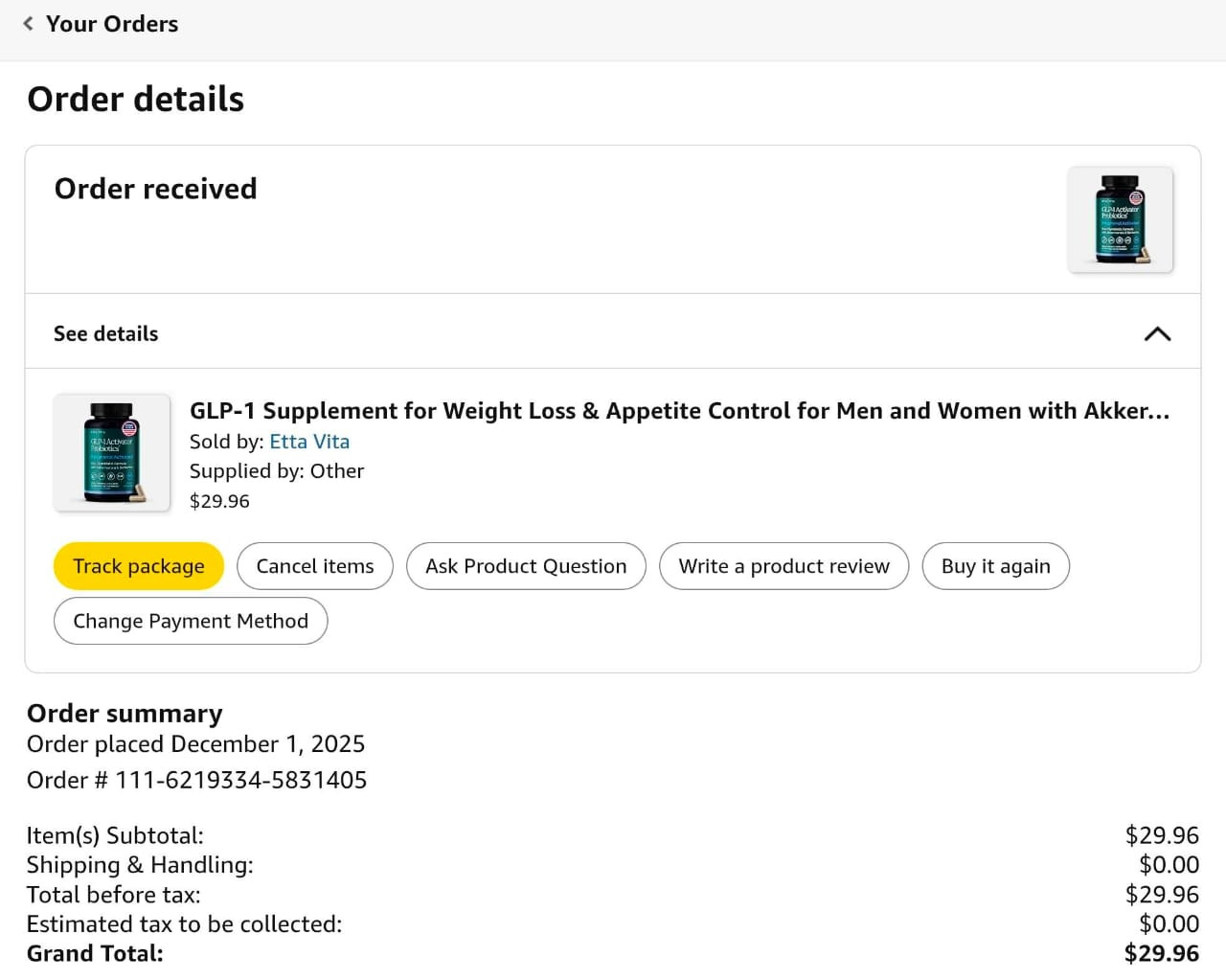Click the Grand Total amount $29.96
The image size is (1226, 980).
click(x=1161, y=953)
